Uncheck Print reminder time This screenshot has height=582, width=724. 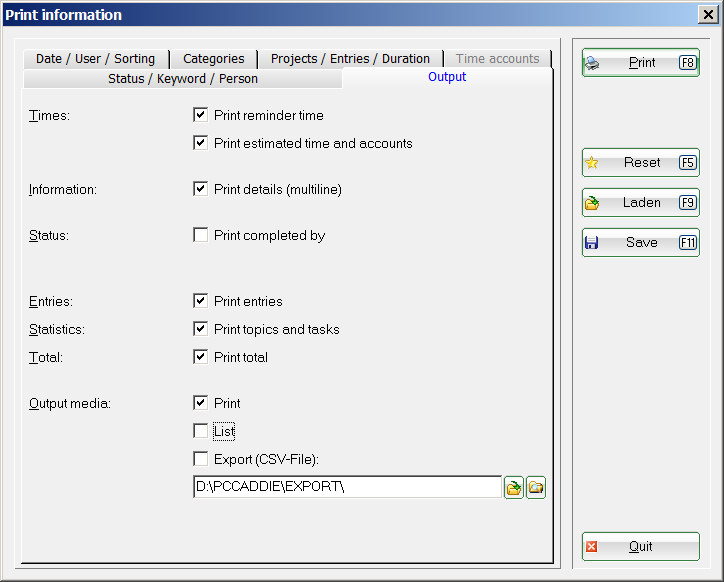coord(200,115)
